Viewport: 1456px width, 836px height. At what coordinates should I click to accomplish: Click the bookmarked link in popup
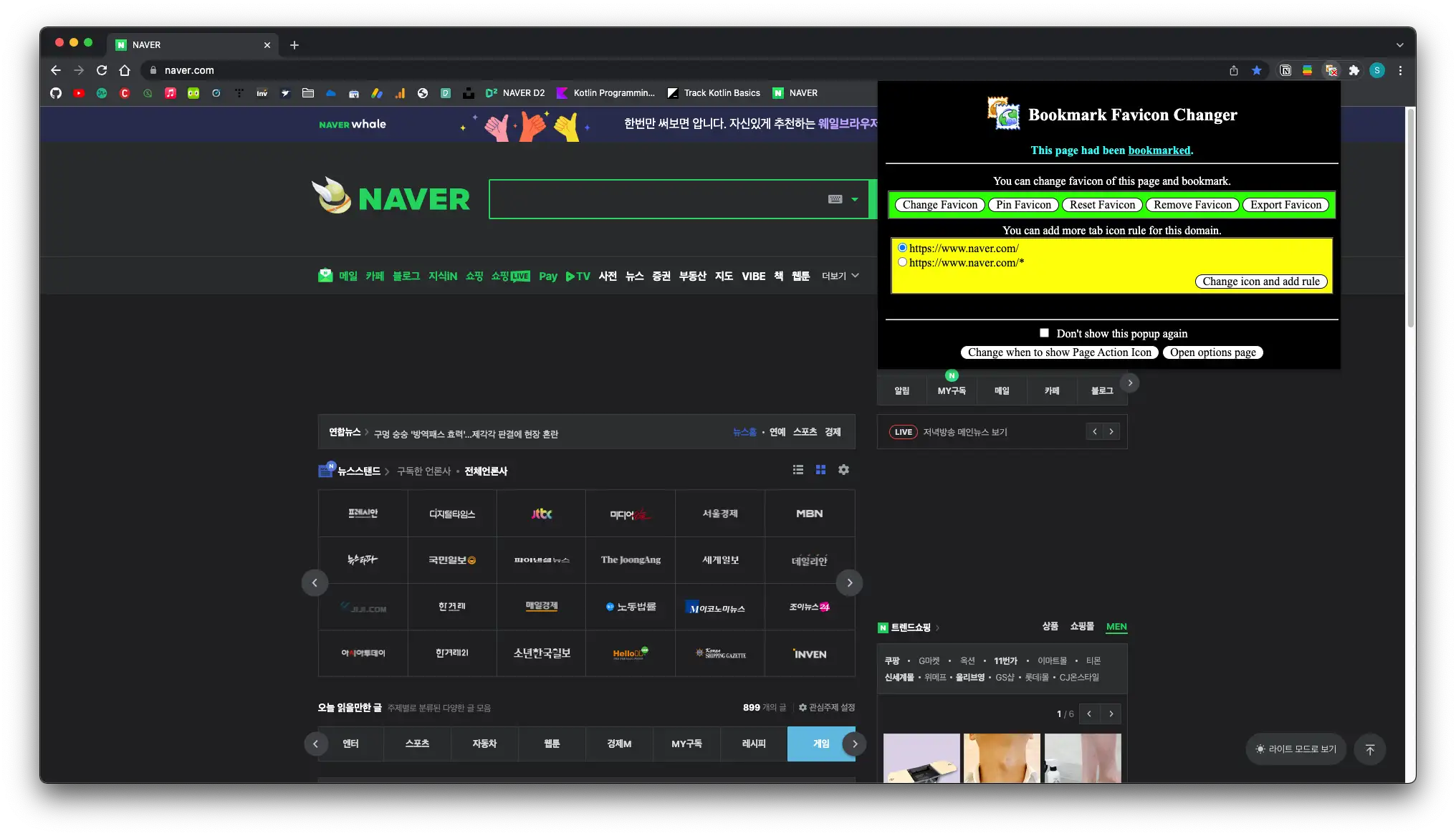point(1159,150)
